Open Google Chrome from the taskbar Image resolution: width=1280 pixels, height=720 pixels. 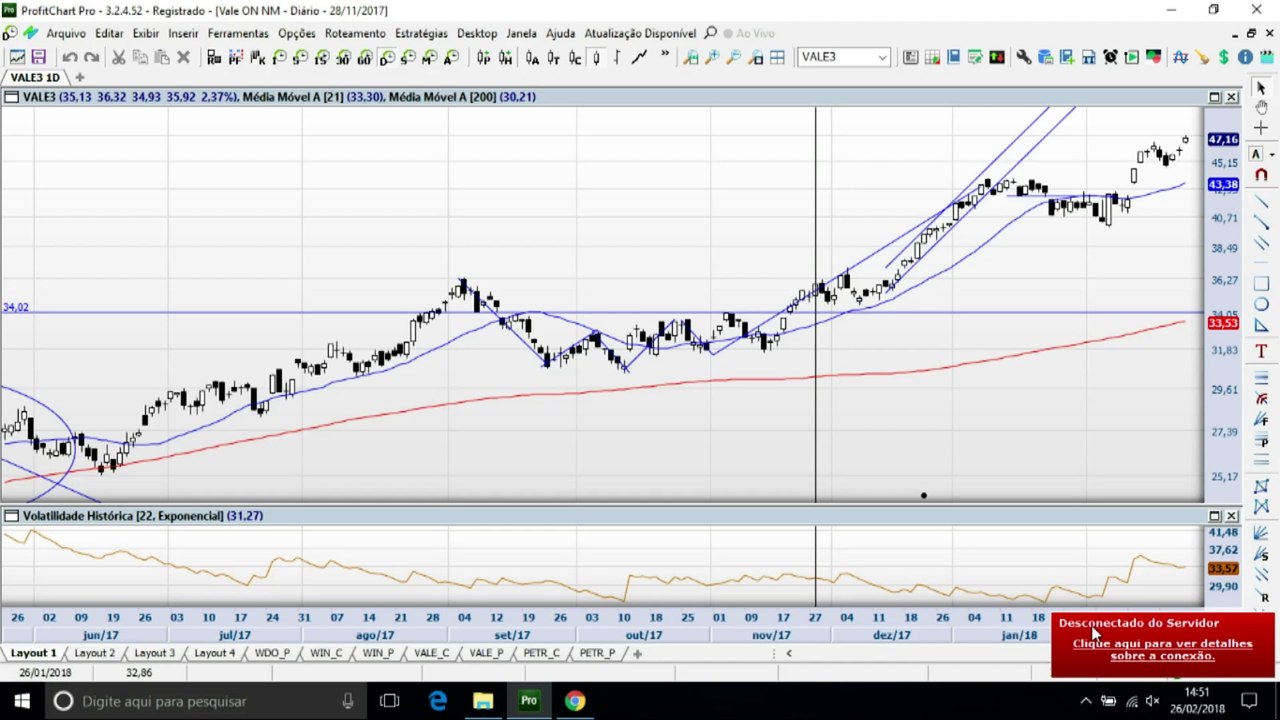[x=574, y=701]
